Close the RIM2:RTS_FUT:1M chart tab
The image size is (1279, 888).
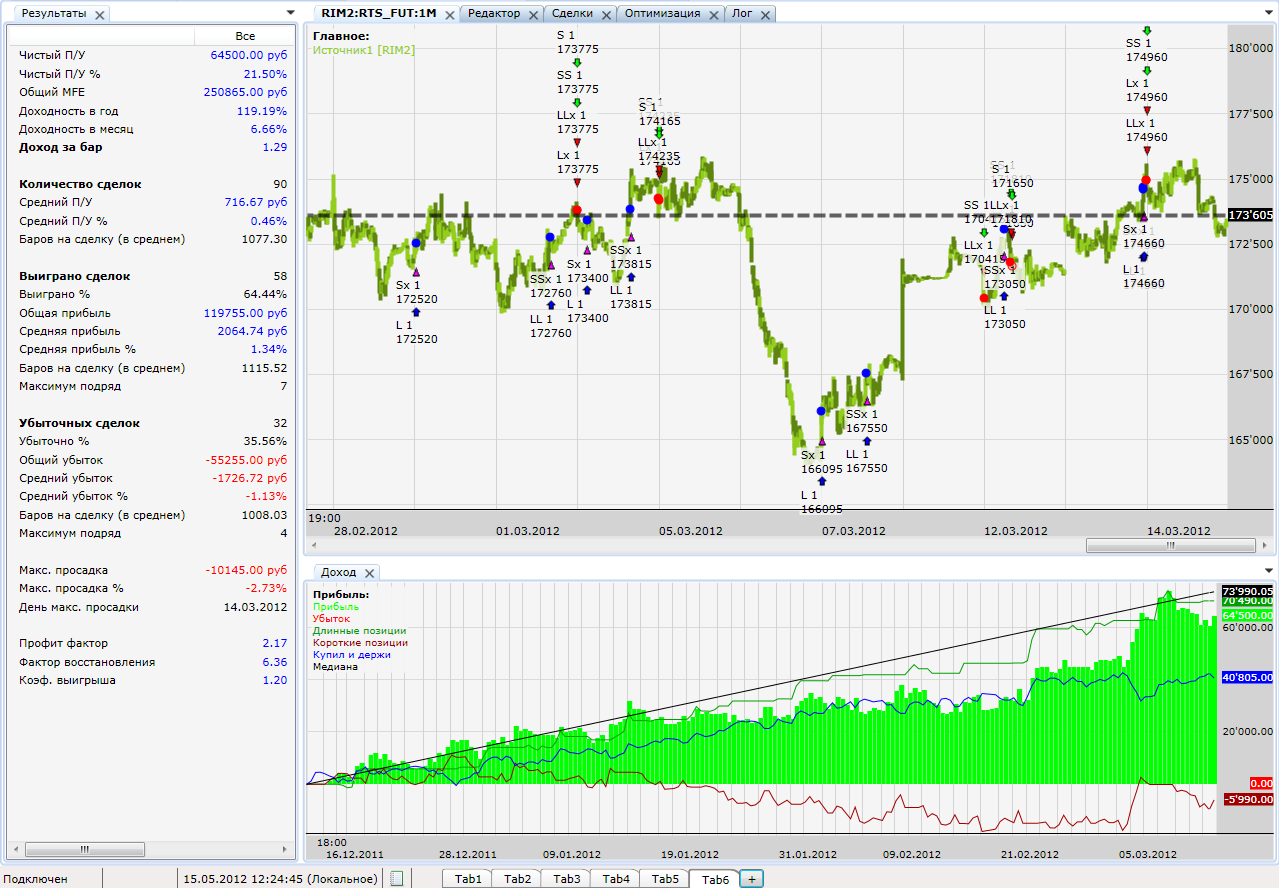450,14
